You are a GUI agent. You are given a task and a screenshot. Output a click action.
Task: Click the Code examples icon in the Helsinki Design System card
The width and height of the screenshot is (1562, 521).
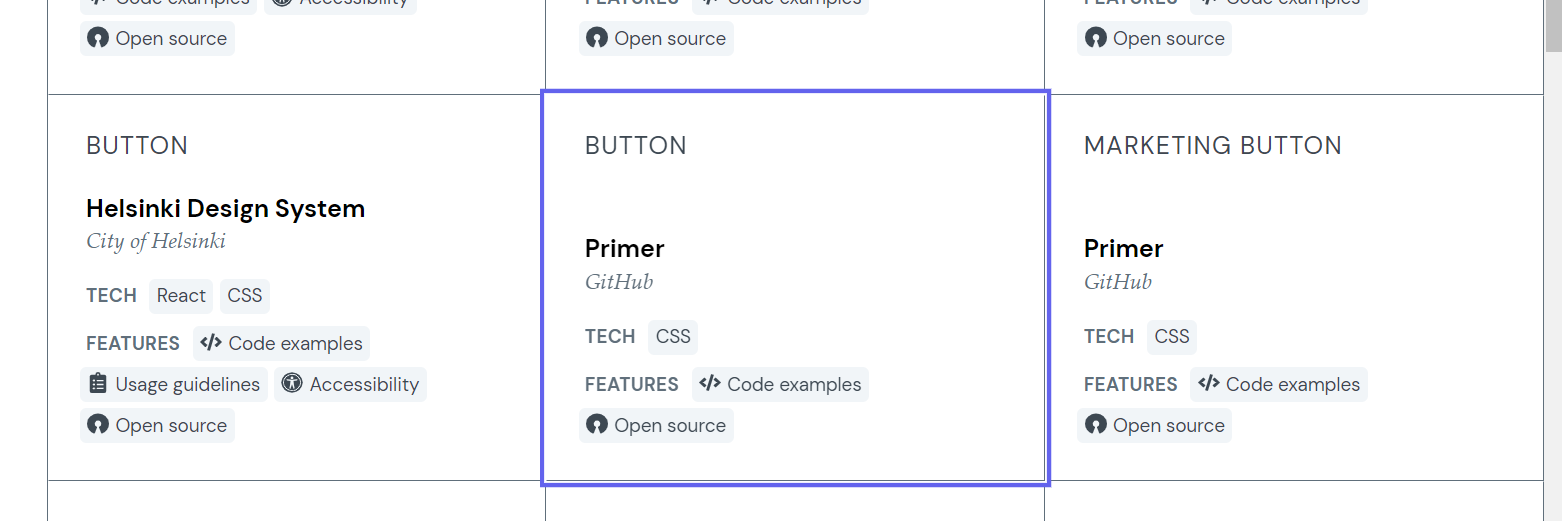(210, 343)
